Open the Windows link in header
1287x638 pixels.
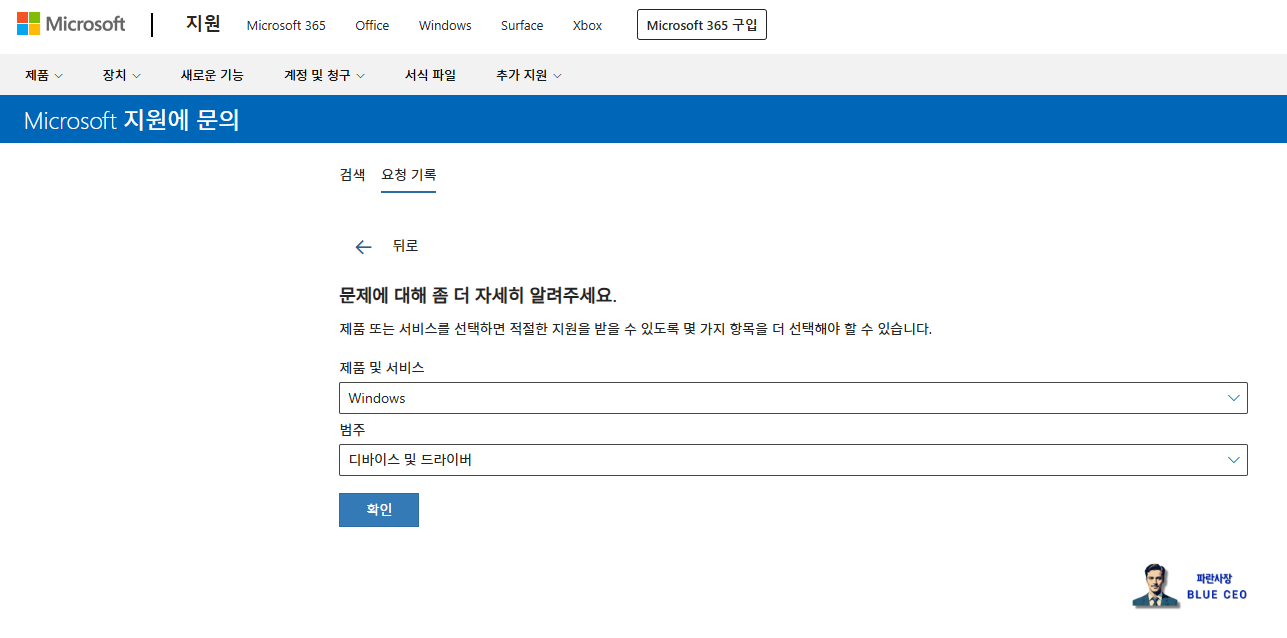coord(445,26)
